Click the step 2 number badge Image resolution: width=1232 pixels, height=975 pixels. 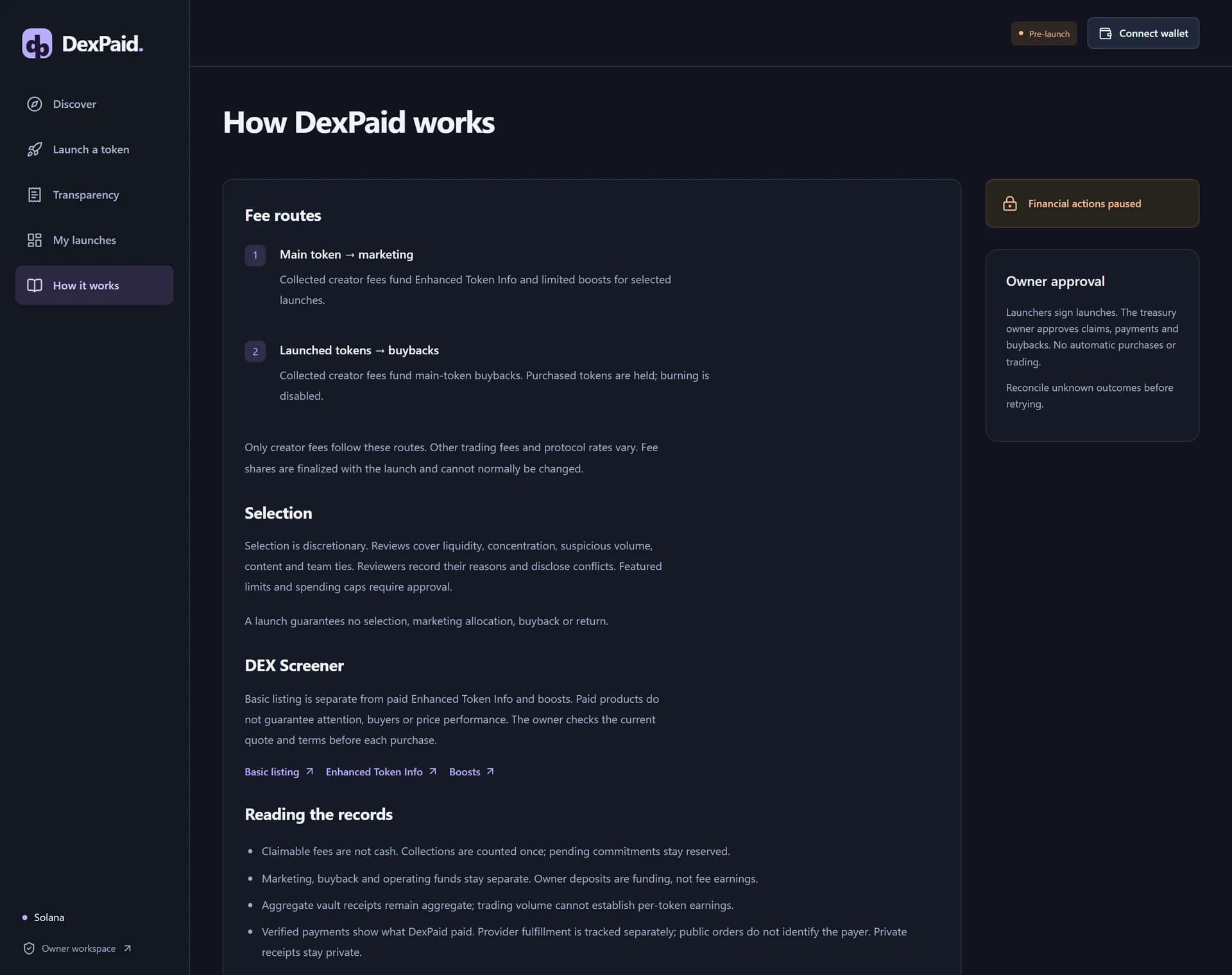tap(255, 351)
